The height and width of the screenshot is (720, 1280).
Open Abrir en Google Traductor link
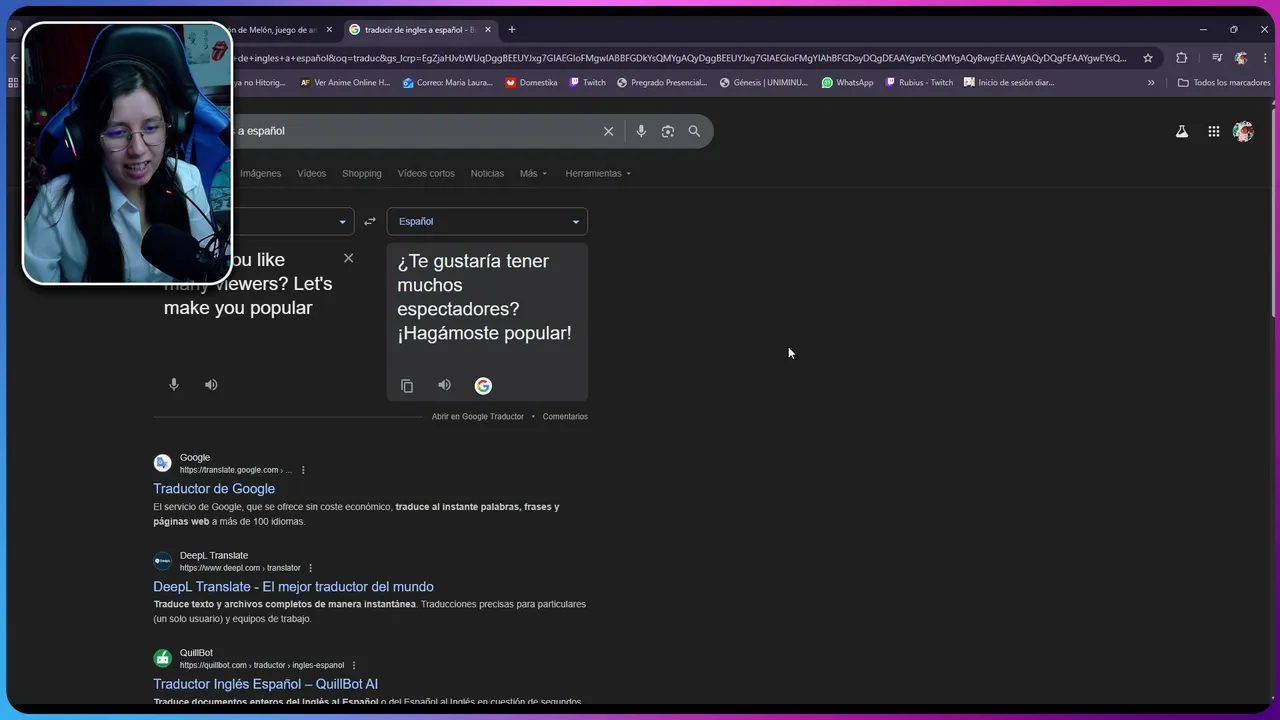point(478,416)
